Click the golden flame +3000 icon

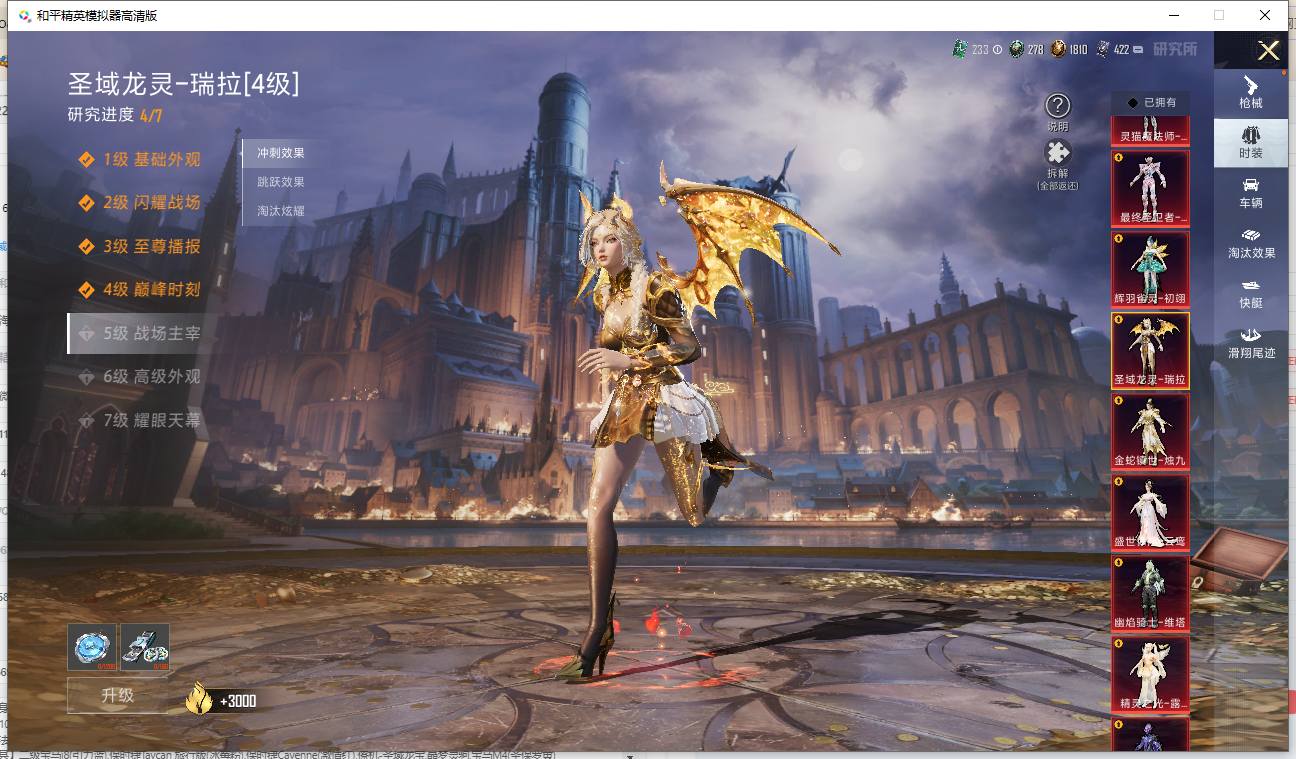(x=200, y=697)
